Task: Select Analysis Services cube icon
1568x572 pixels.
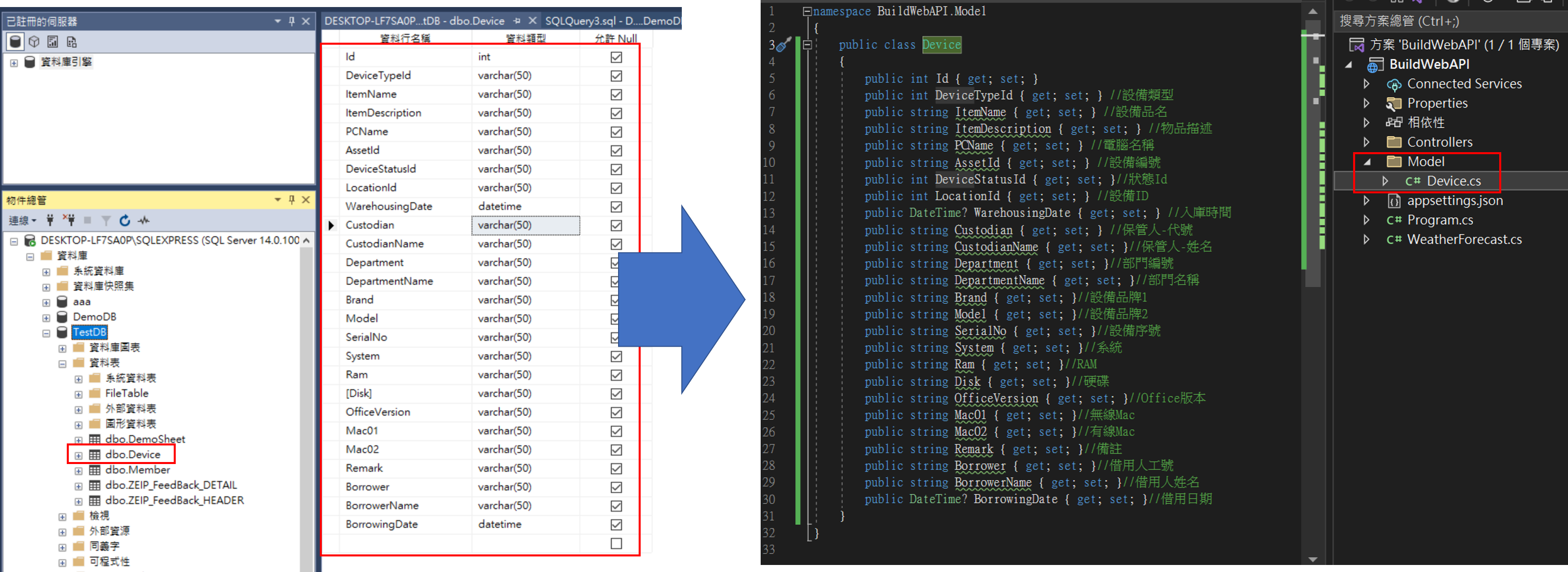Action: point(35,41)
